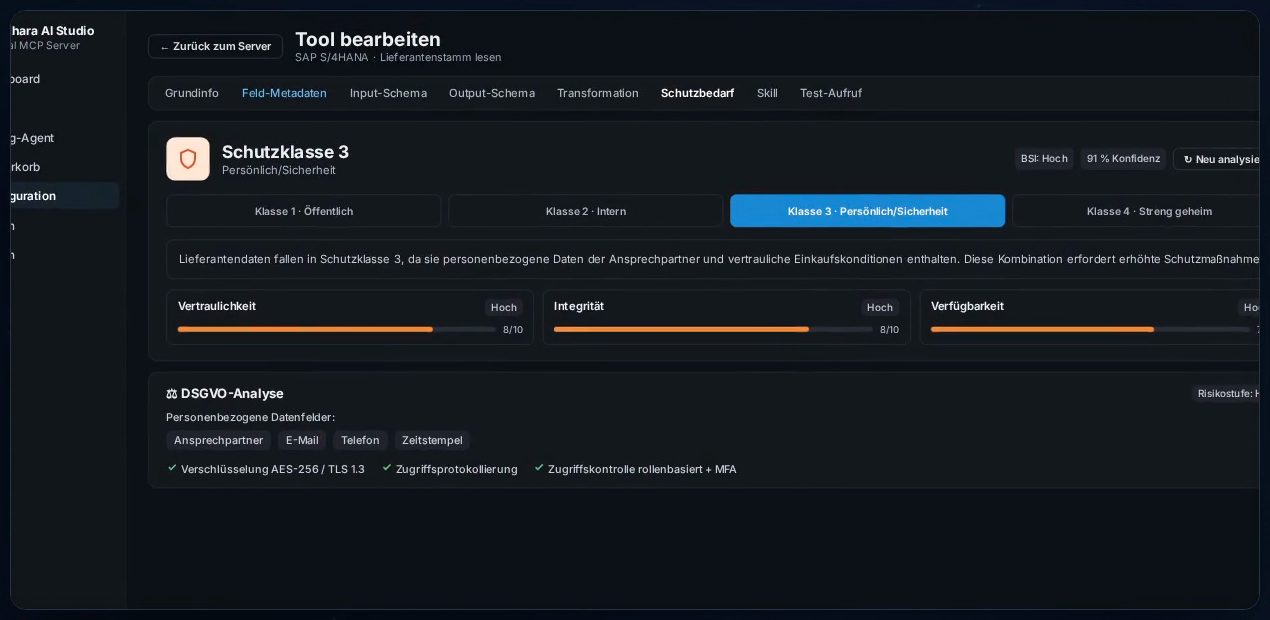Open the Skill tab
Viewport: 1270px width, 620px height.
coord(767,93)
